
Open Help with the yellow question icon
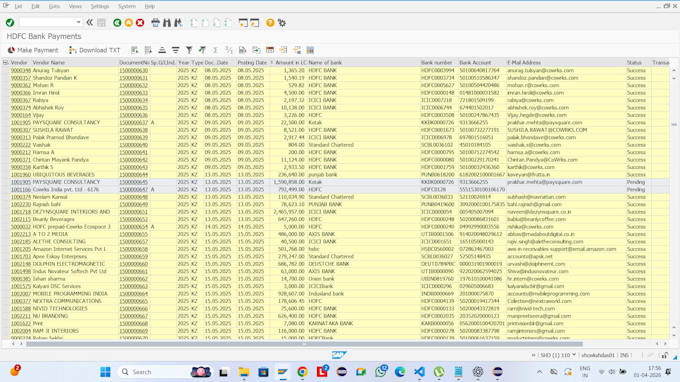pyautogui.click(x=270, y=23)
